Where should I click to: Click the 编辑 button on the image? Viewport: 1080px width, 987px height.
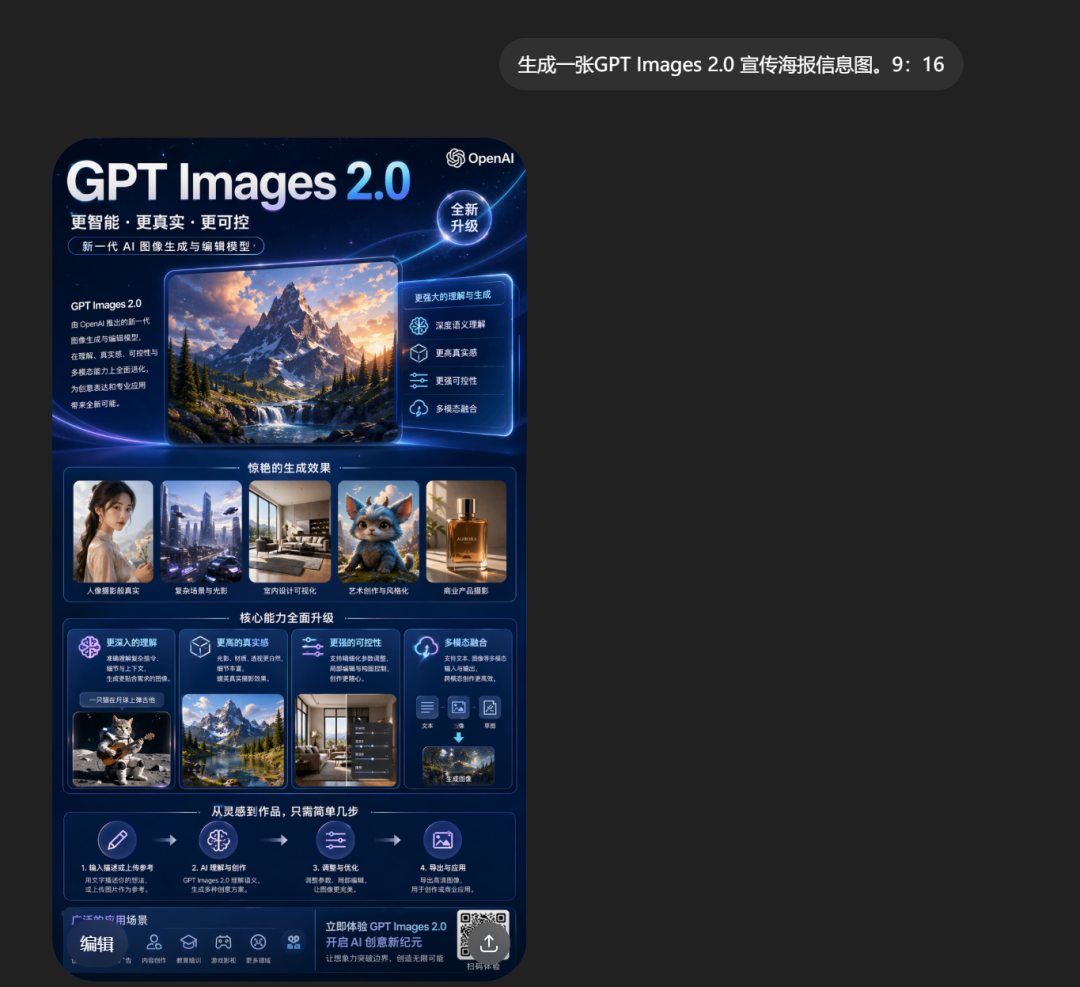click(96, 943)
